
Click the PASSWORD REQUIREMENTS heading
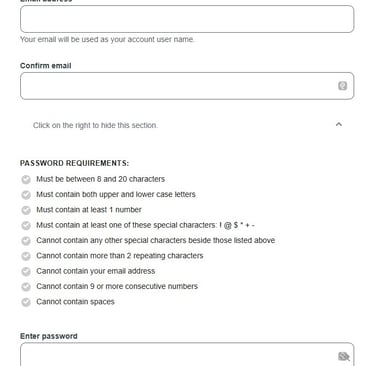pyautogui.click(x=74, y=163)
